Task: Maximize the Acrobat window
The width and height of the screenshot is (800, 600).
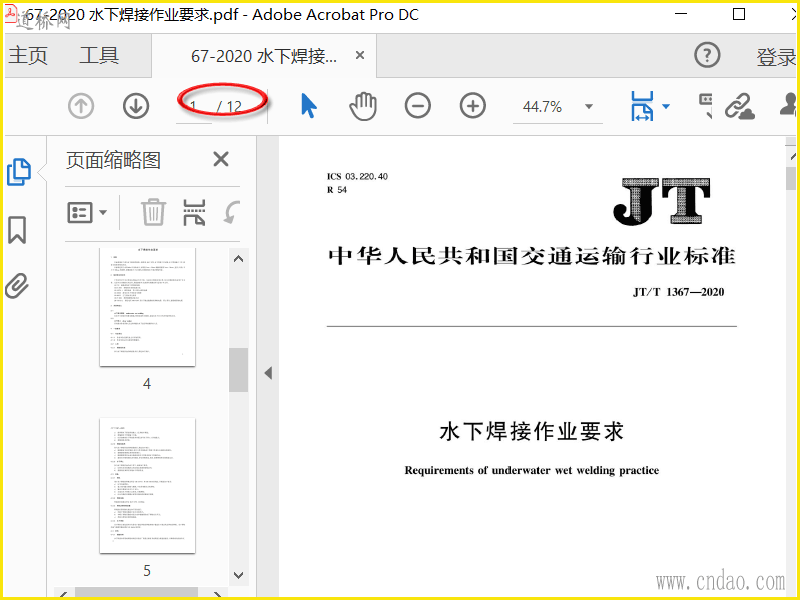Action: coord(739,14)
